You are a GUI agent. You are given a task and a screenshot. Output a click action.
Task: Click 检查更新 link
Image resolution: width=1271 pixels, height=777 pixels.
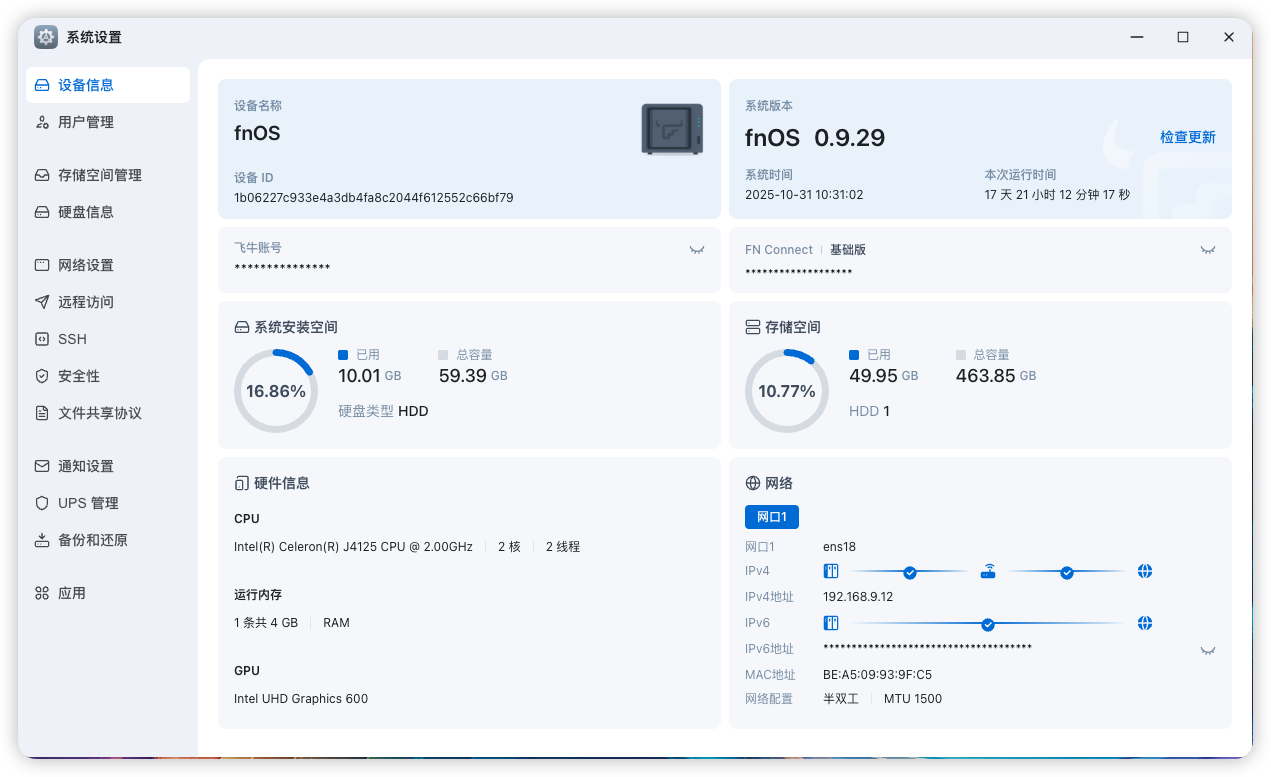[x=1188, y=137]
